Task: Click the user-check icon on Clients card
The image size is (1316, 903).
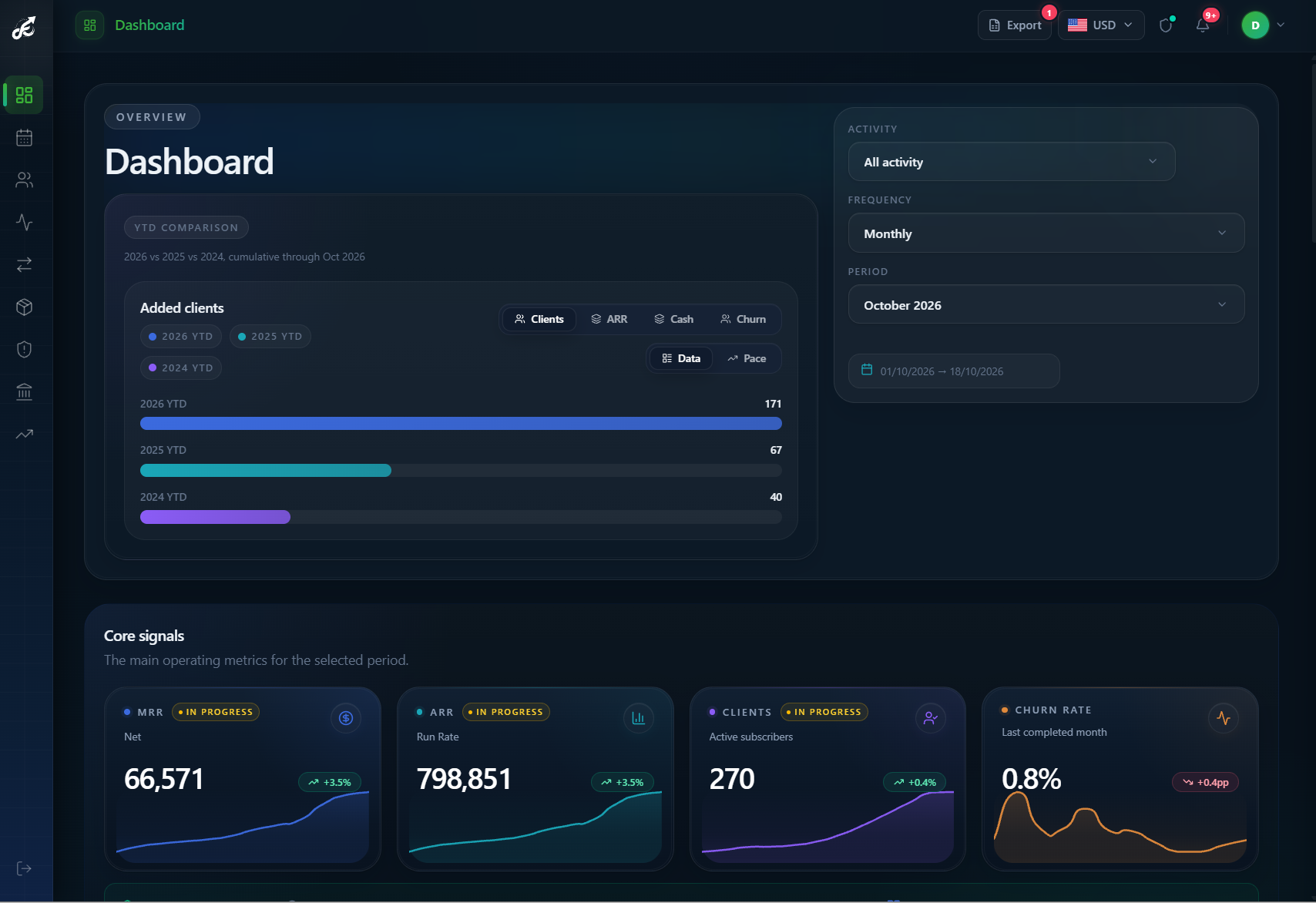Action: (x=931, y=718)
